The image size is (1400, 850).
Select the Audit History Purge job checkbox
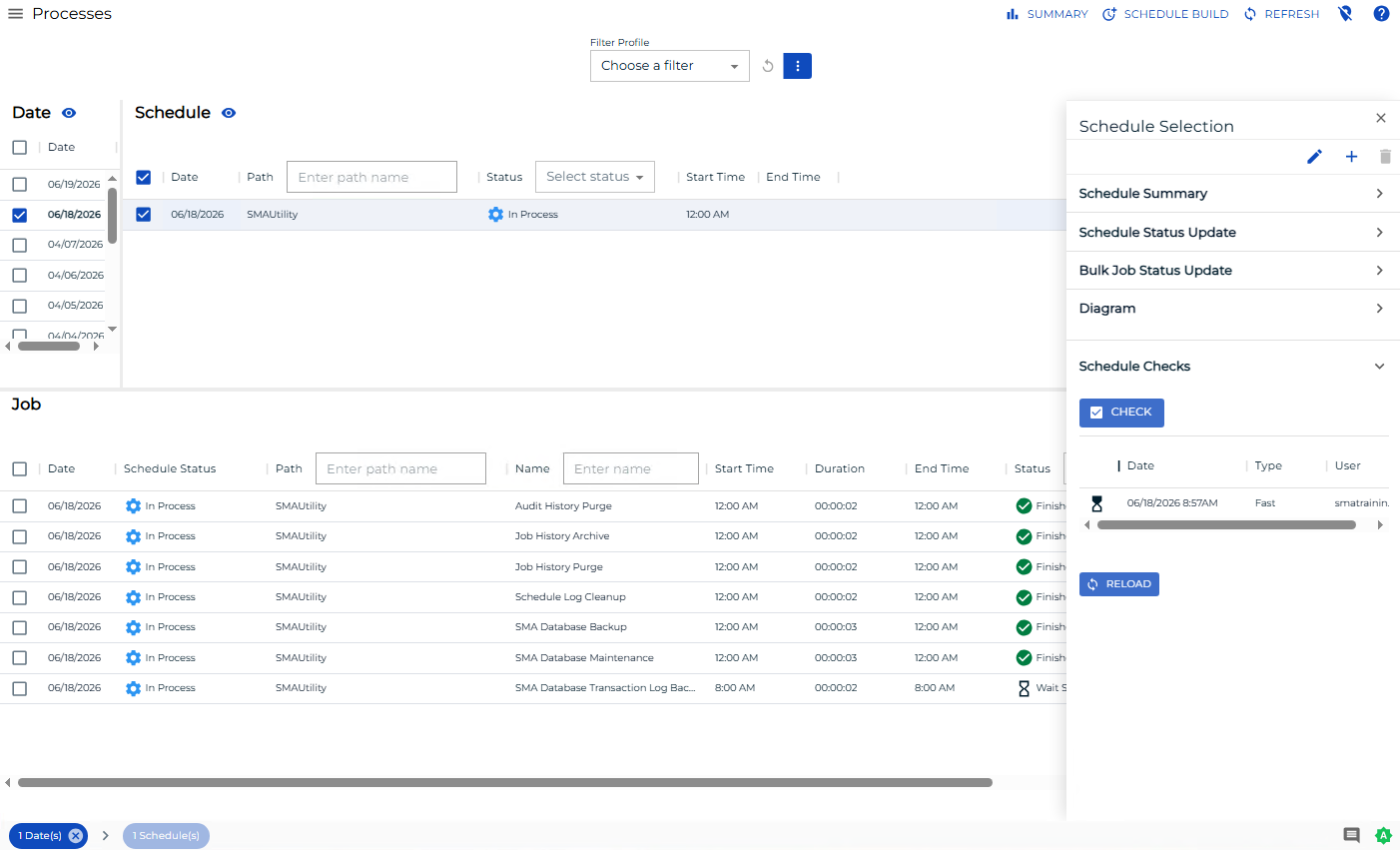[19, 506]
